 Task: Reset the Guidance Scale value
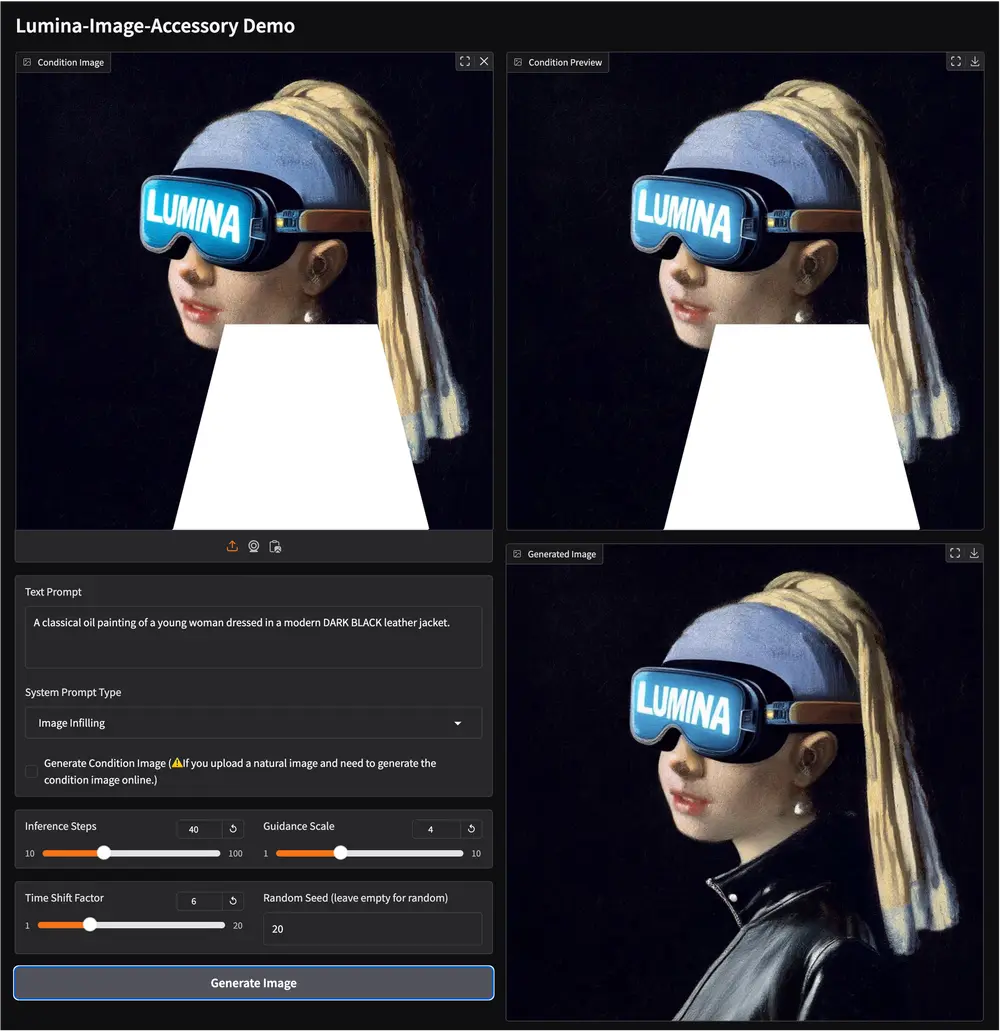pos(472,829)
